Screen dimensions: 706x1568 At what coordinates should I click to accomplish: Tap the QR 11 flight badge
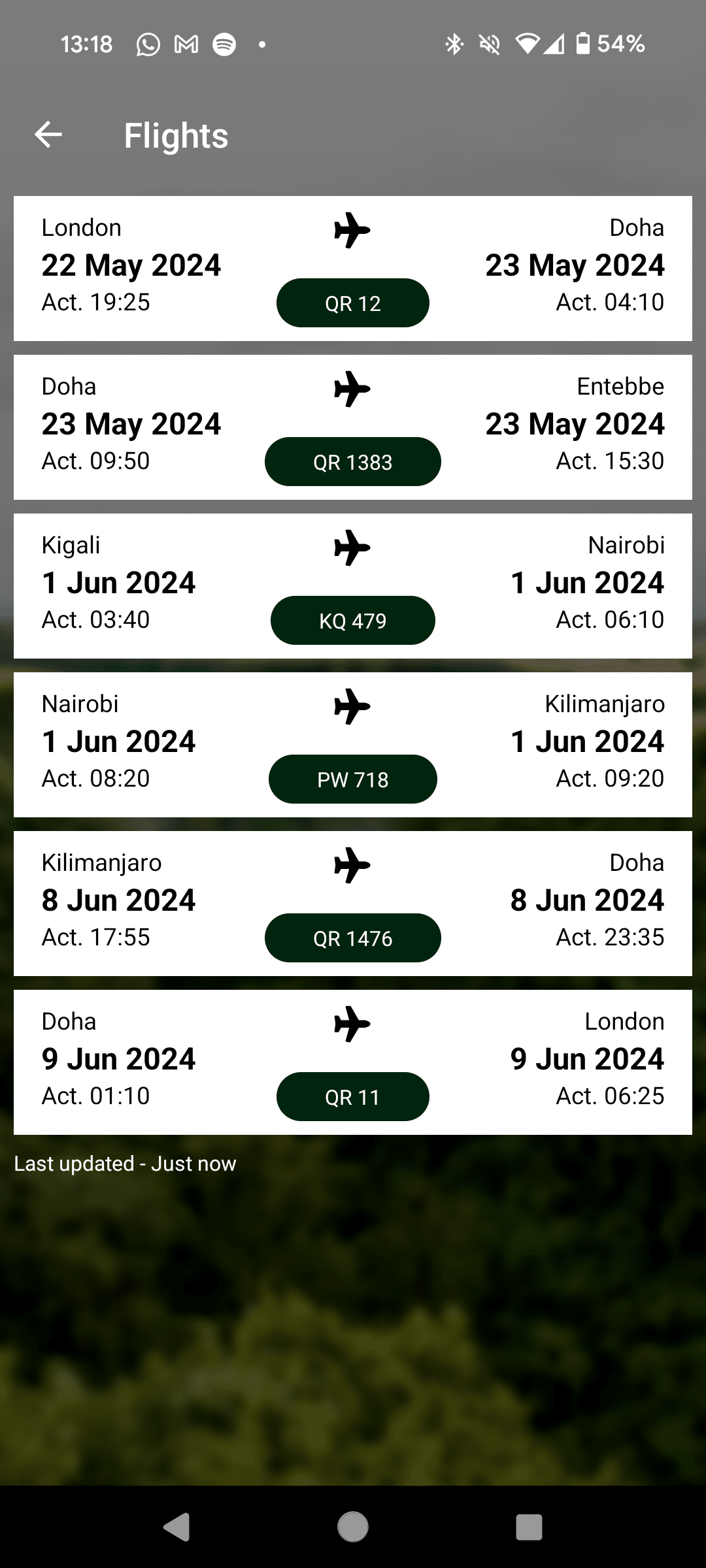pos(353,1097)
